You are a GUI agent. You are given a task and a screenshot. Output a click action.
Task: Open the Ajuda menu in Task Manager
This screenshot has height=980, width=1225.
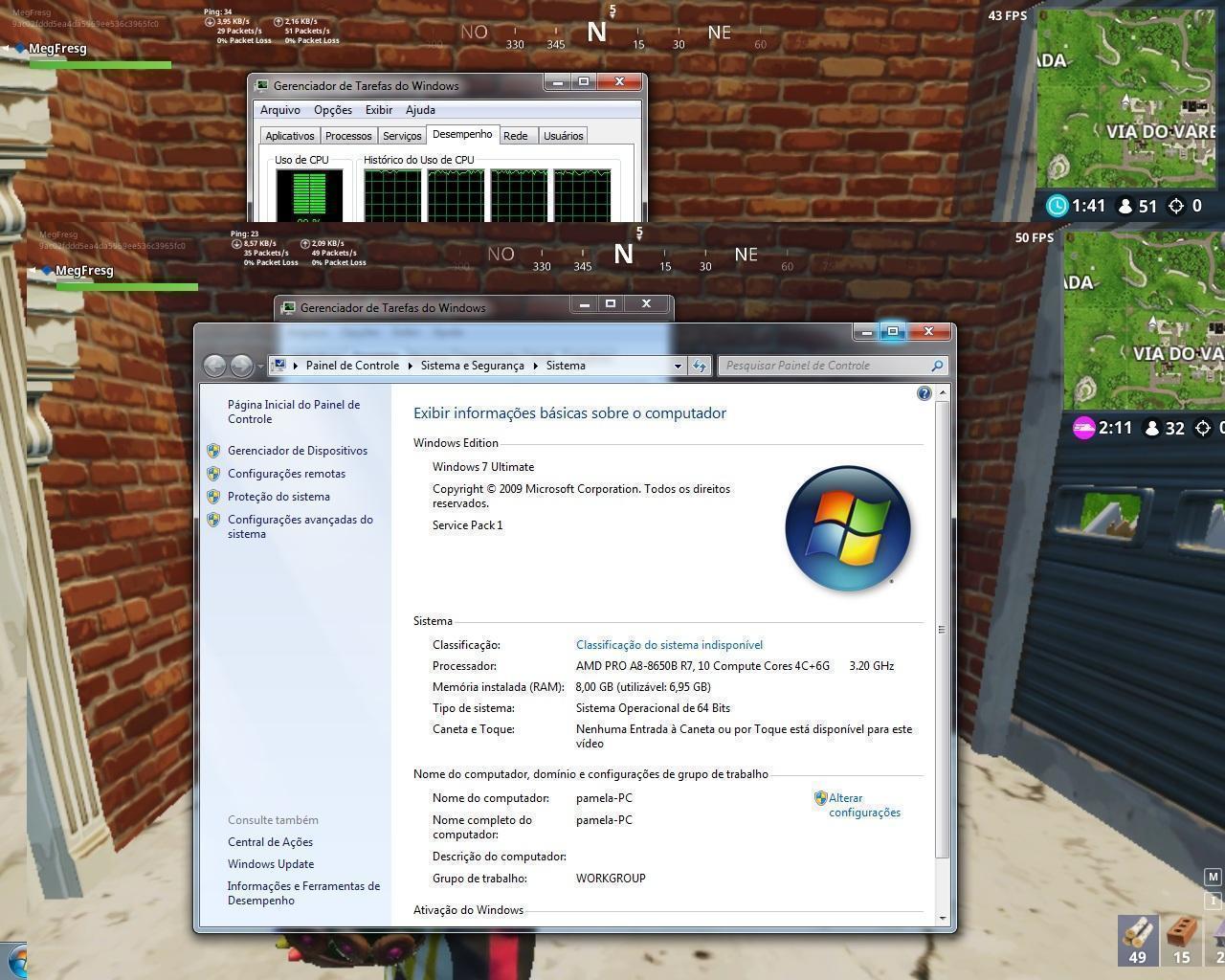420,110
